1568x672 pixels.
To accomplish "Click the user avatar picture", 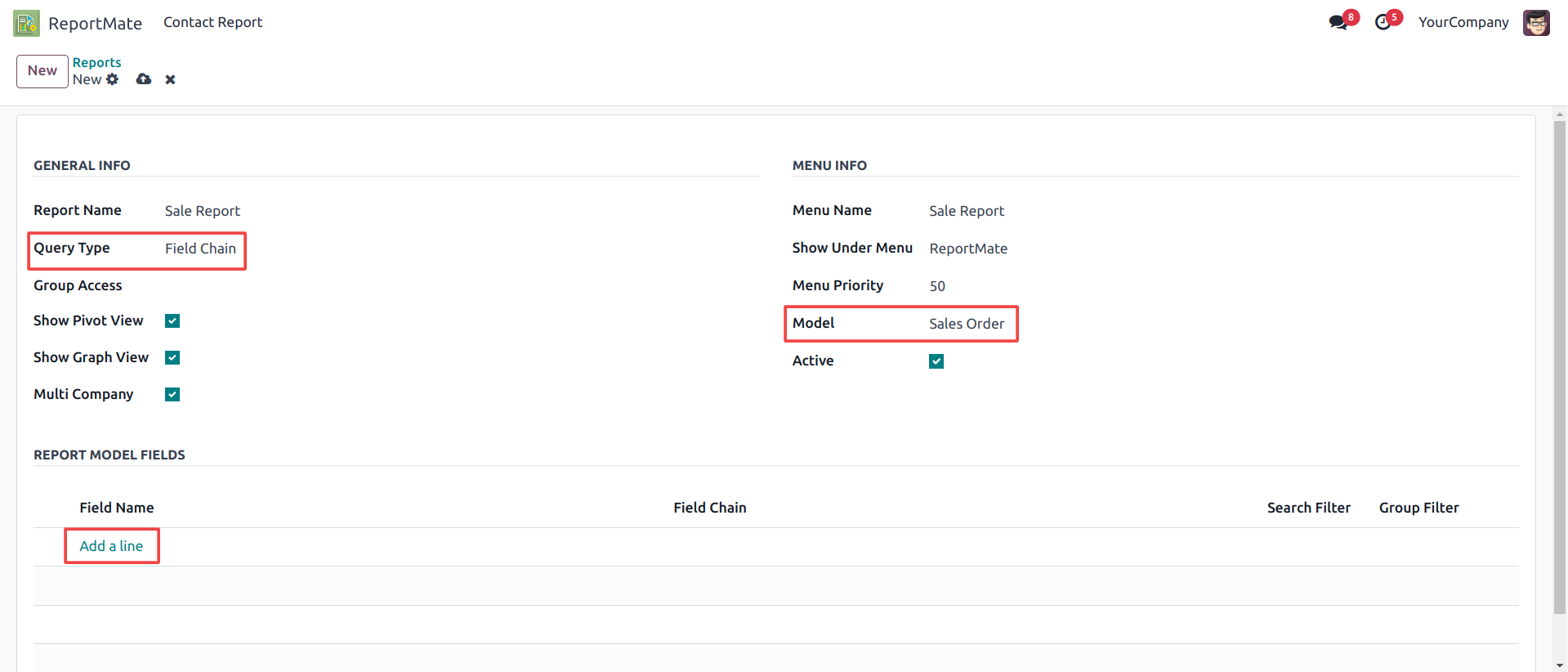I will (x=1535, y=23).
